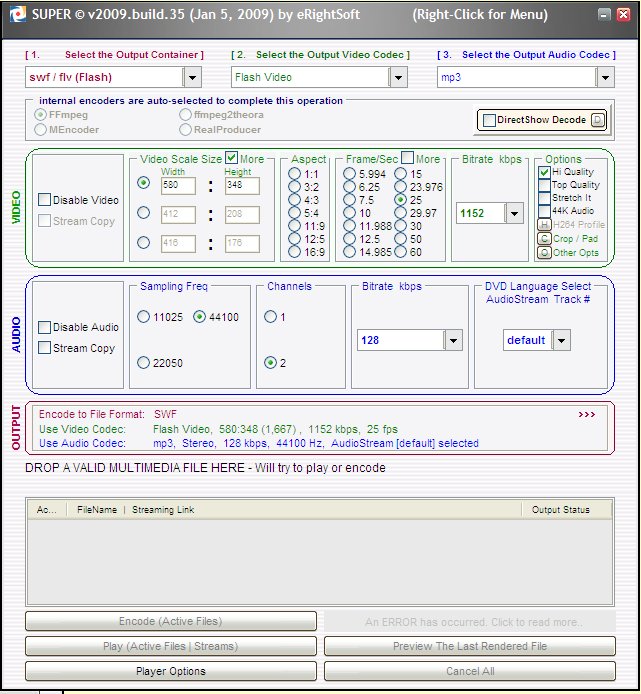Open the AudioStream Track default dropdown
The width and height of the screenshot is (641, 694).
pos(561,340)
